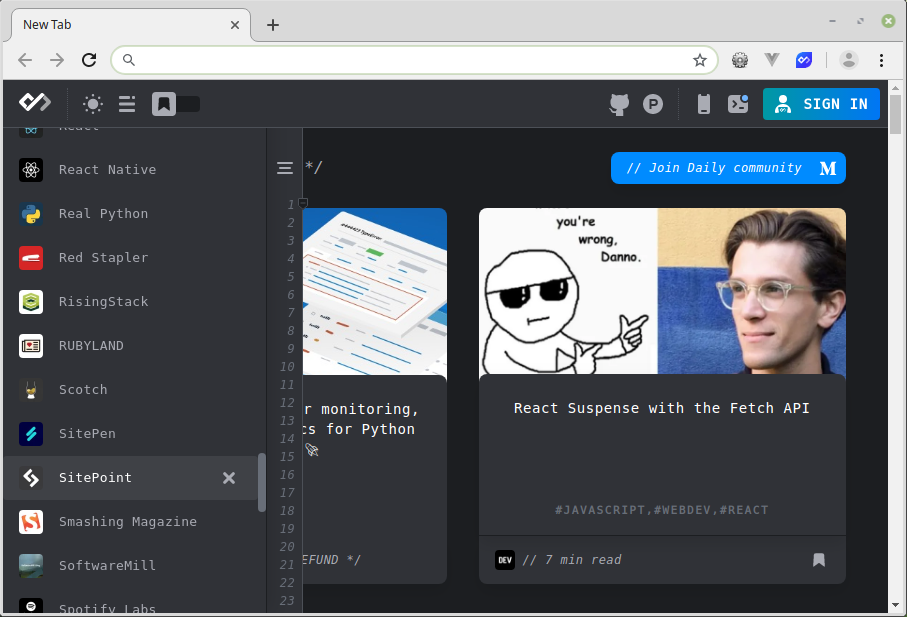Remove SitePoint with the X icon
Image resolution: width=907 pixels, height=617 pixels.
[x=229, y=478]
